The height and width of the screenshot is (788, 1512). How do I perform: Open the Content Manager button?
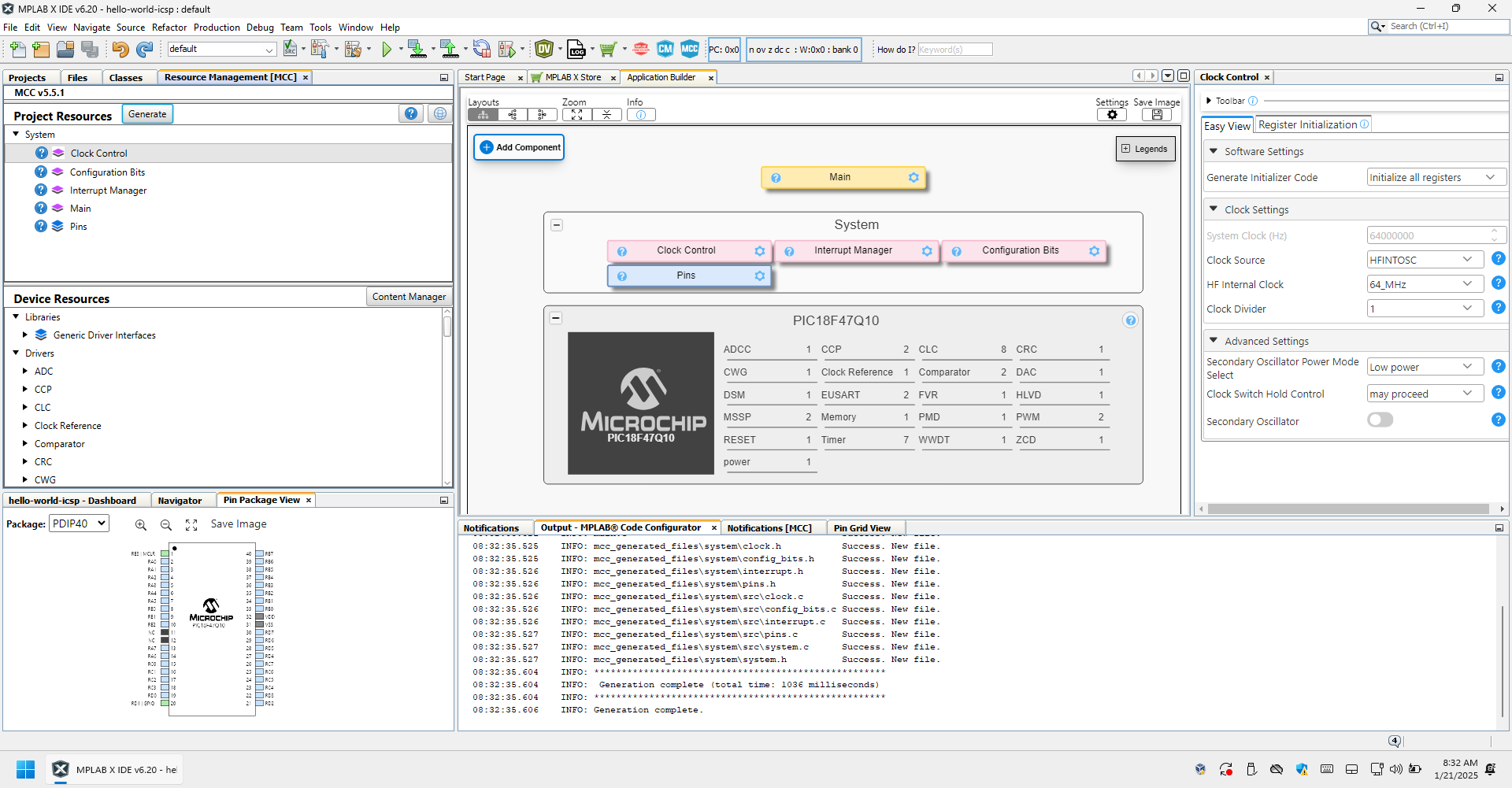(x=409, y=297)
